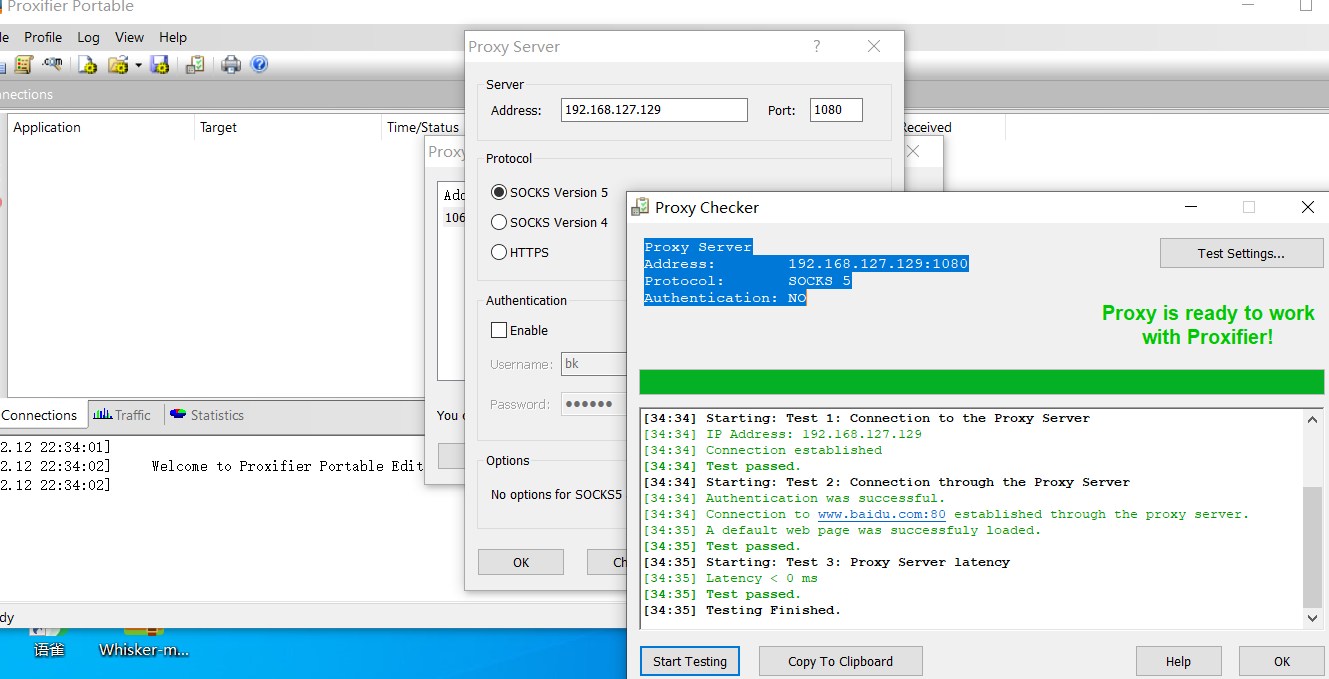Click the ? help button in Proxy Server title bar

pos(817,46)
